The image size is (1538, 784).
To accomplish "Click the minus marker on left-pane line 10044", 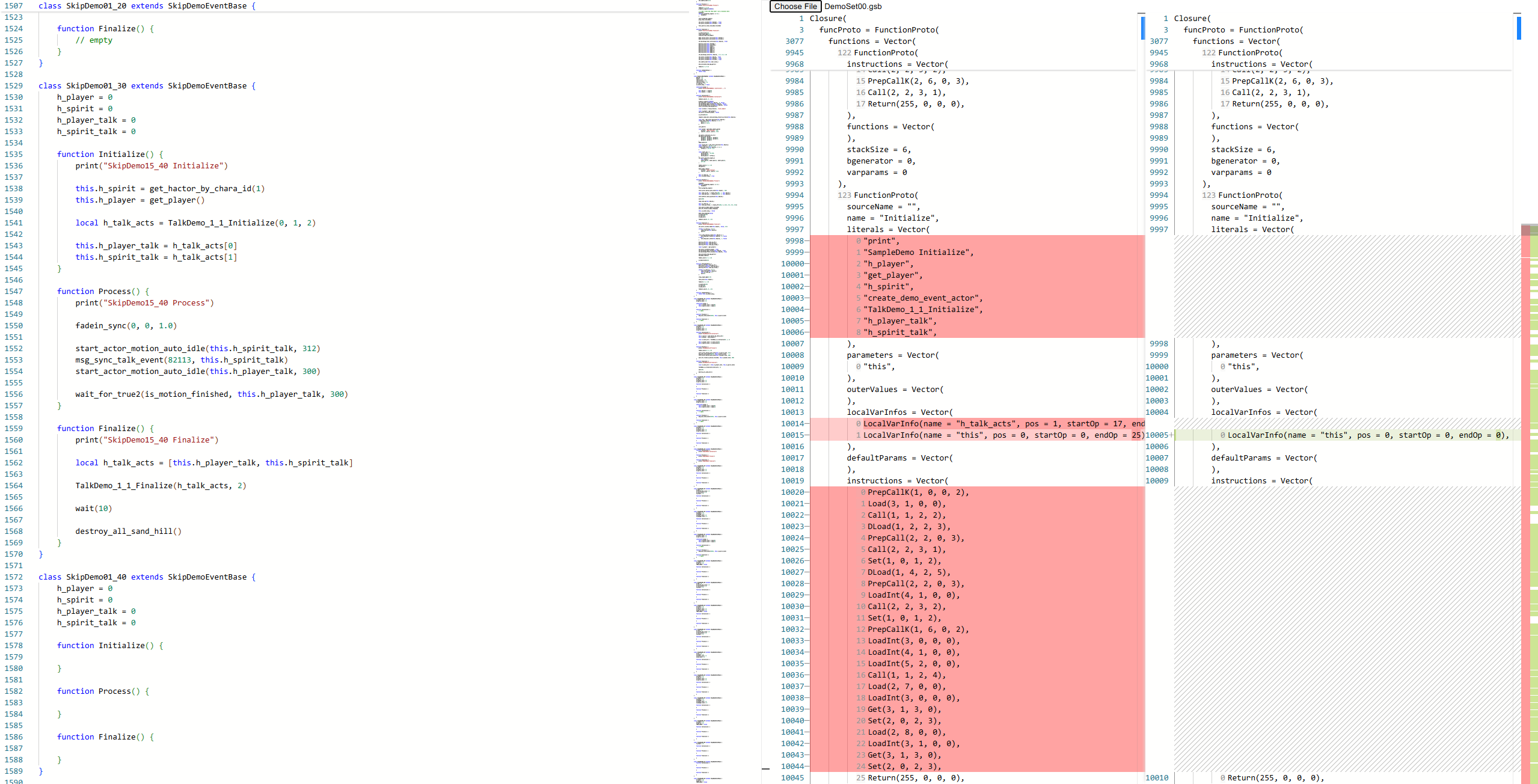I will (x=806, y=767).
